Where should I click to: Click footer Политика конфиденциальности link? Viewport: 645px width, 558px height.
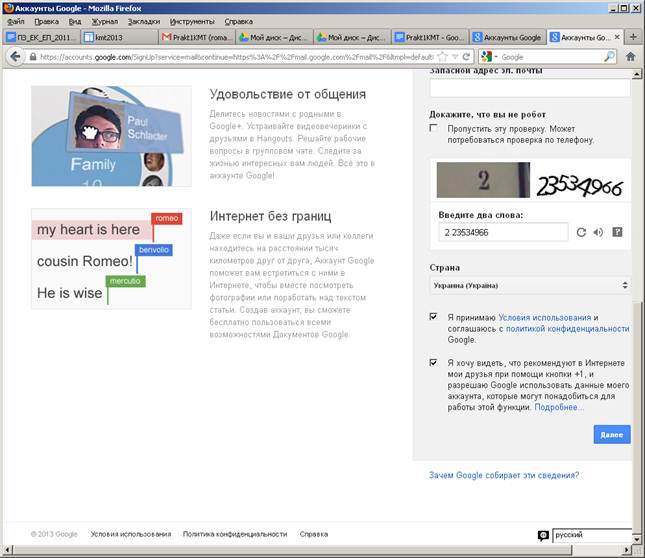coord(235,534)
